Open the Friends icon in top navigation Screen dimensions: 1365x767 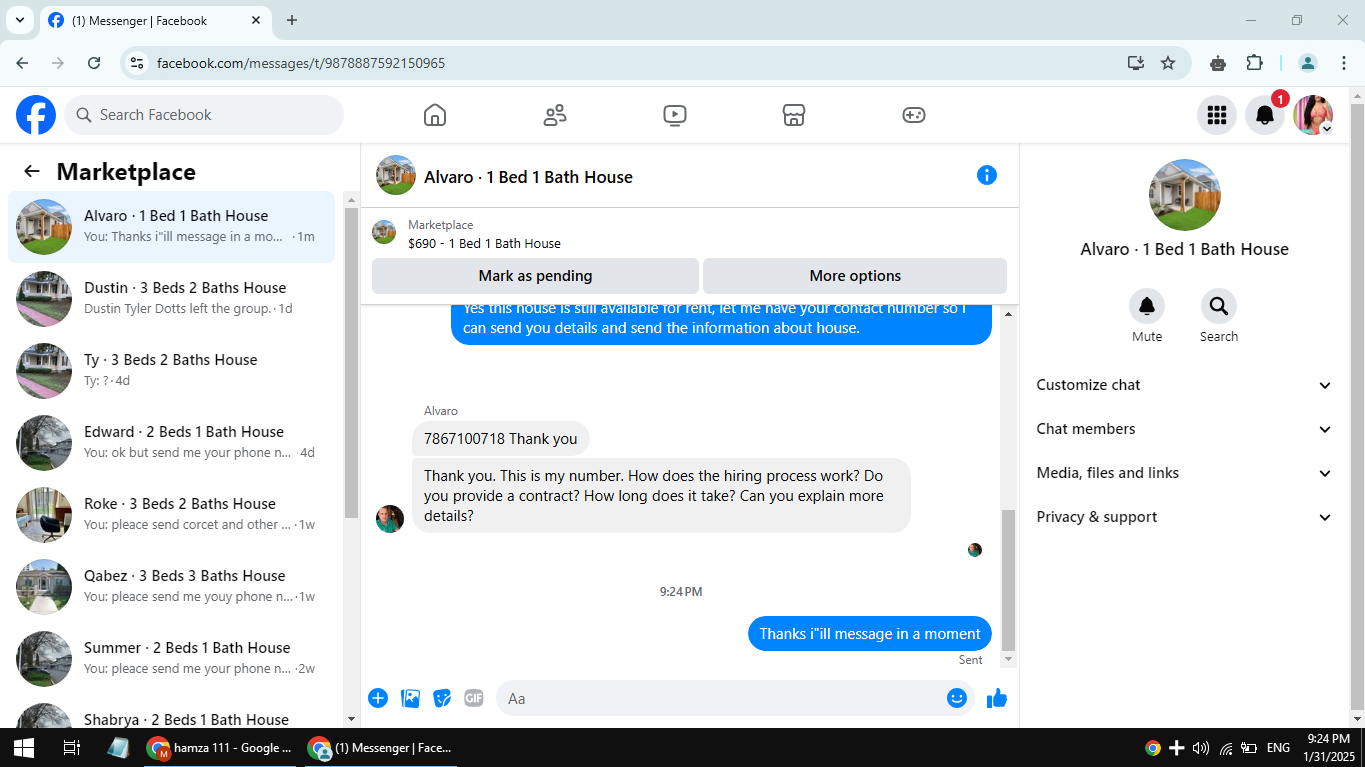coord(555,115)
